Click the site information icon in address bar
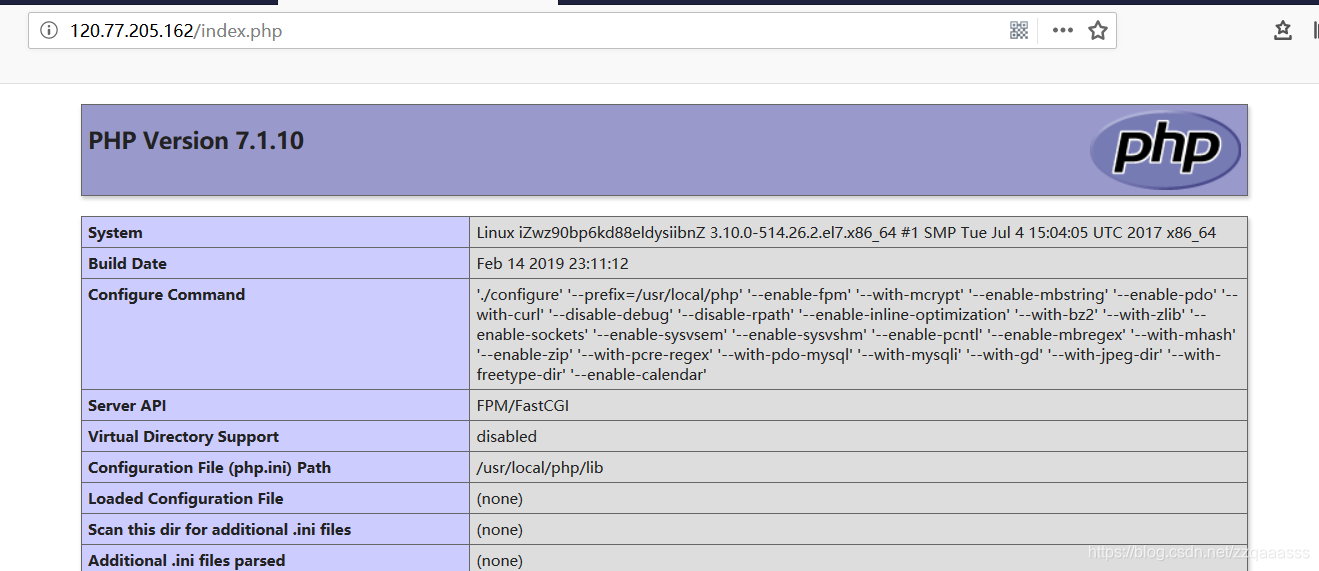The image size is (1319, 571). pyautogui.click(x=49, y=31)
